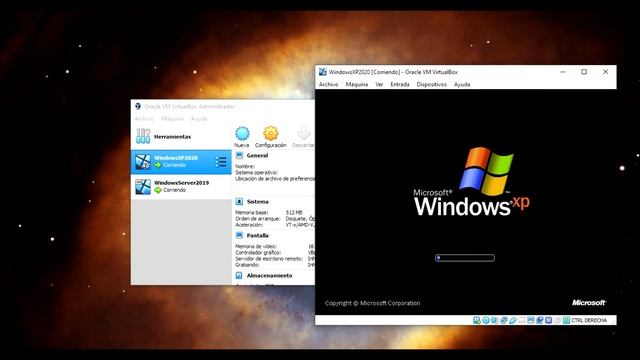Click the Sistema section heading link
Image resolution: width=640 pixels, height=360 pixels.
(258, 202)
